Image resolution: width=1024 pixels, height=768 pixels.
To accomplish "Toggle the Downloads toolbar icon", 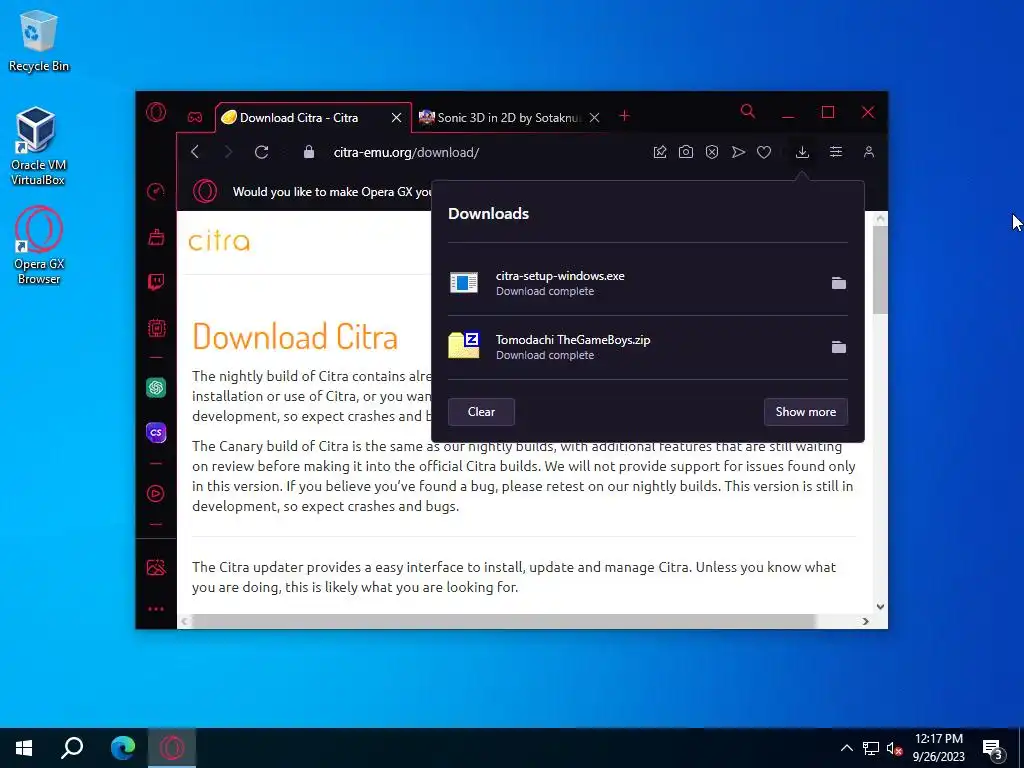I will coord(803,152).
